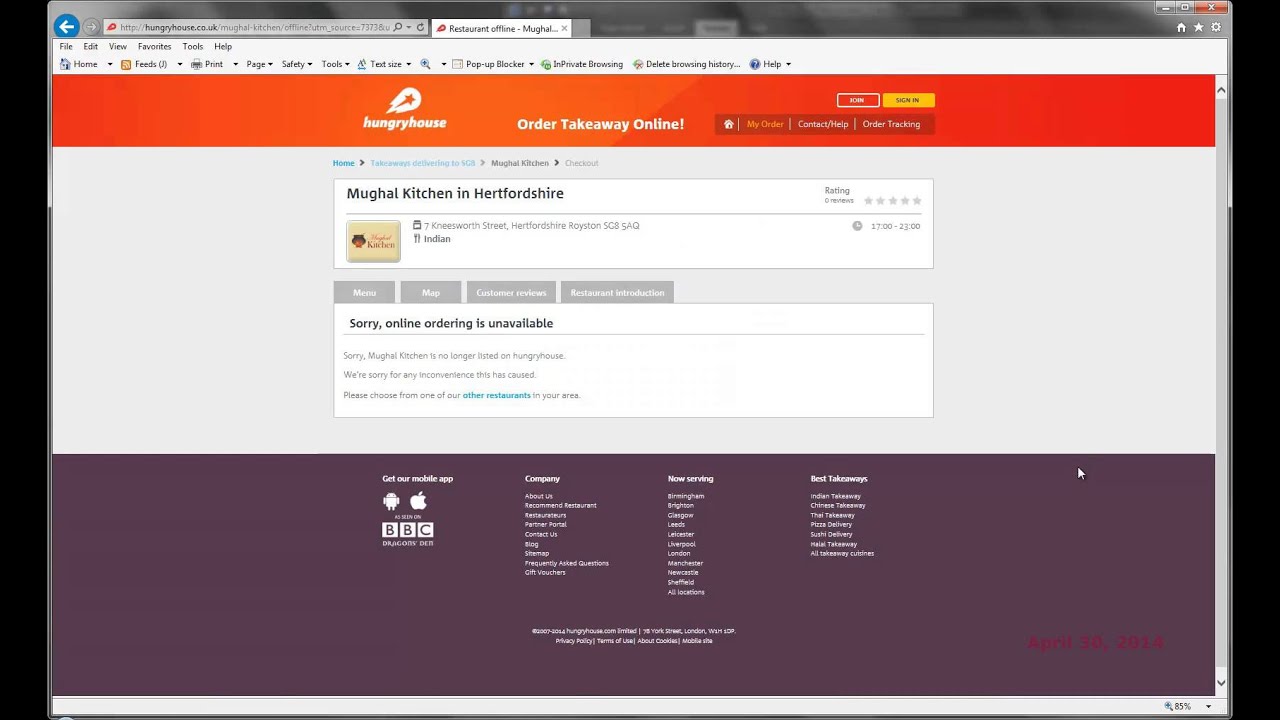Open Contact/Help in site navigation
This screenshot has width=1280, height=720.
[823, 124]
